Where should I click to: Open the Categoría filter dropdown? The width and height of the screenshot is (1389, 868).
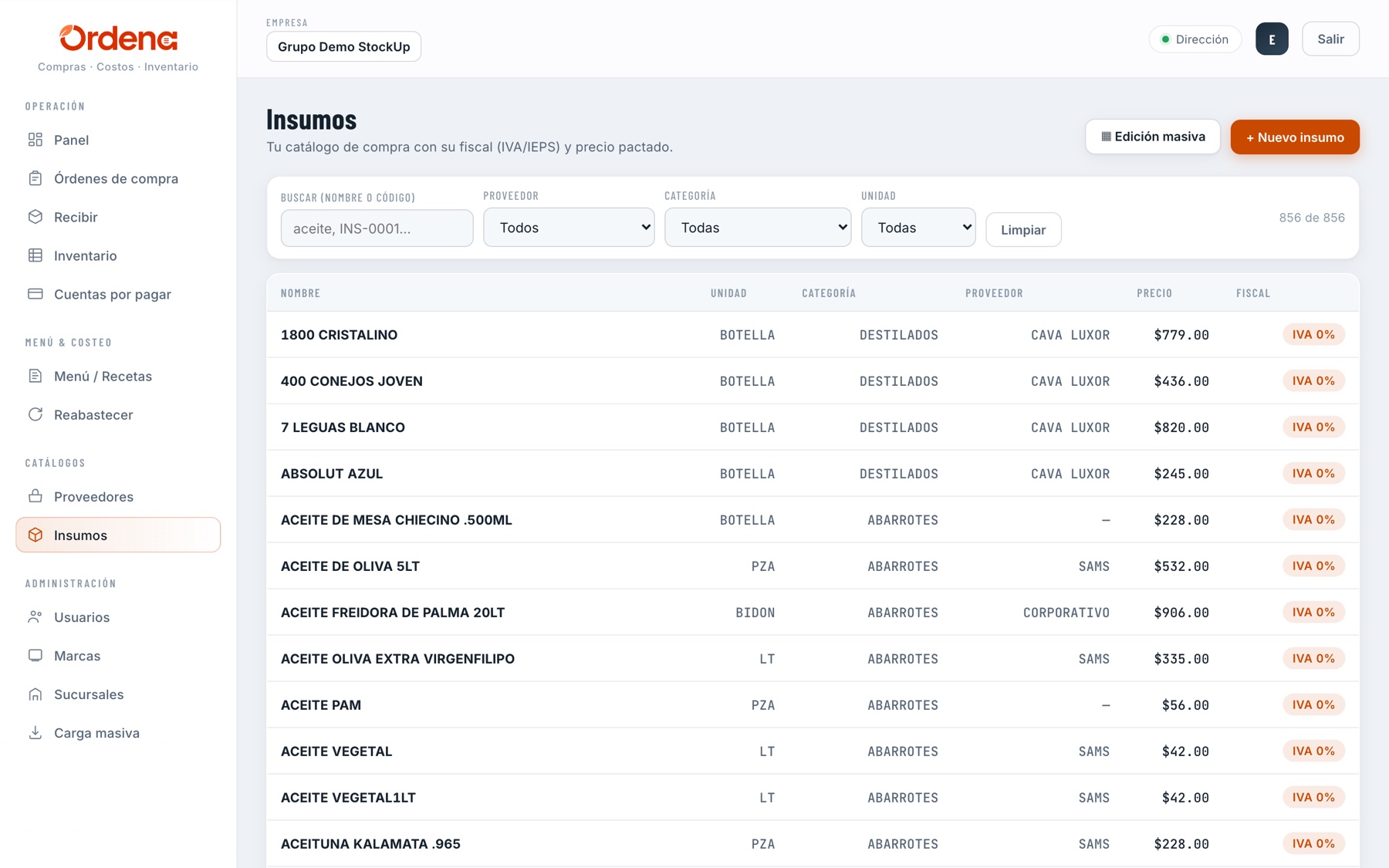[x=758, y=228]
